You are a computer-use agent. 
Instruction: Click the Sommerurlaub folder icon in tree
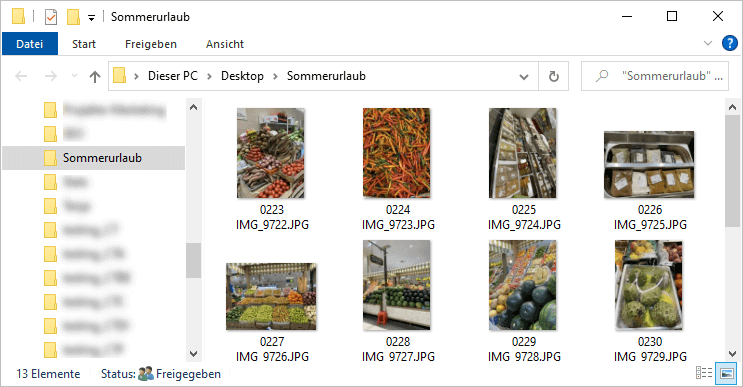[50, 158]
